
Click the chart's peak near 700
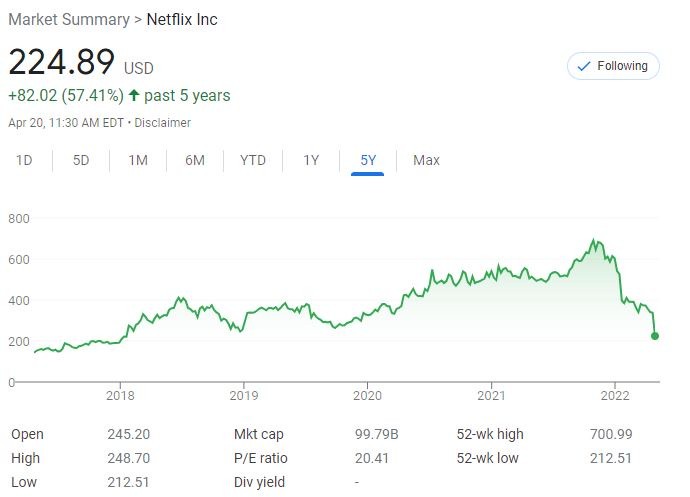[594, 240]
